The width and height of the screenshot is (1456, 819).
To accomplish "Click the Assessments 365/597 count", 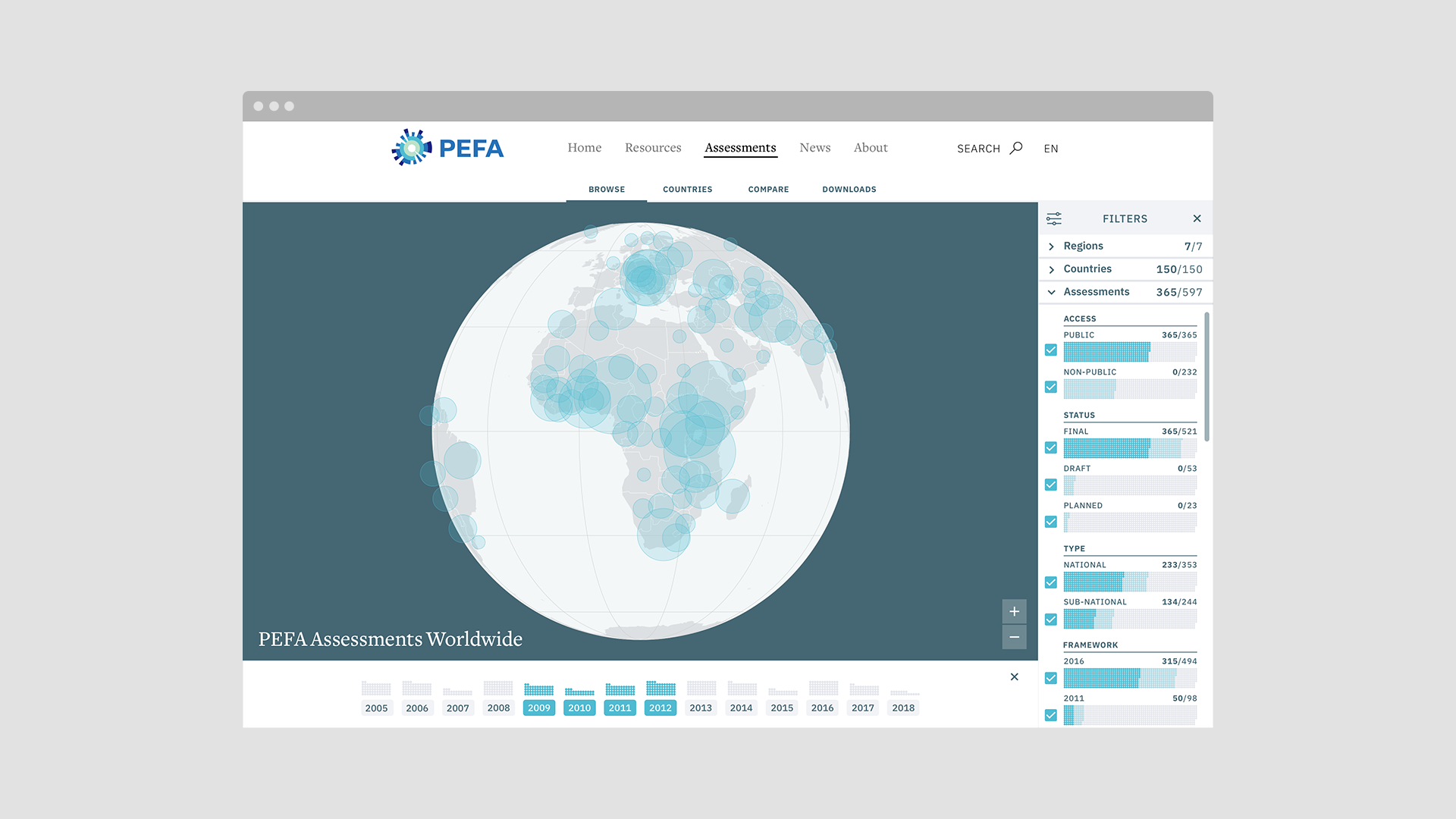I will [1179, 292].
